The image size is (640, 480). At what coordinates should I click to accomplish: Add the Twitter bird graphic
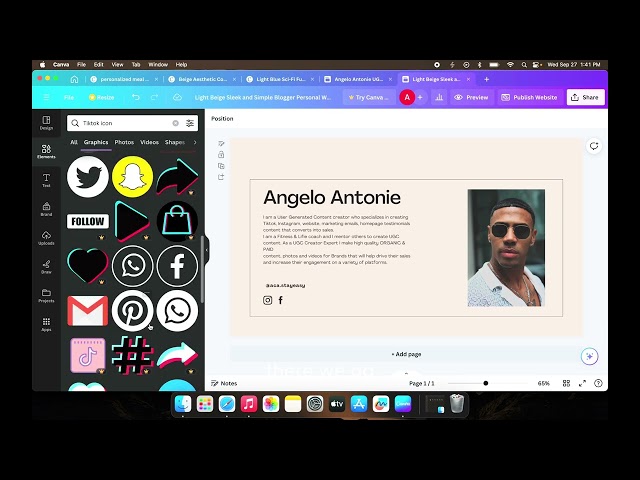pyautogui.click(x=88, y=177)
